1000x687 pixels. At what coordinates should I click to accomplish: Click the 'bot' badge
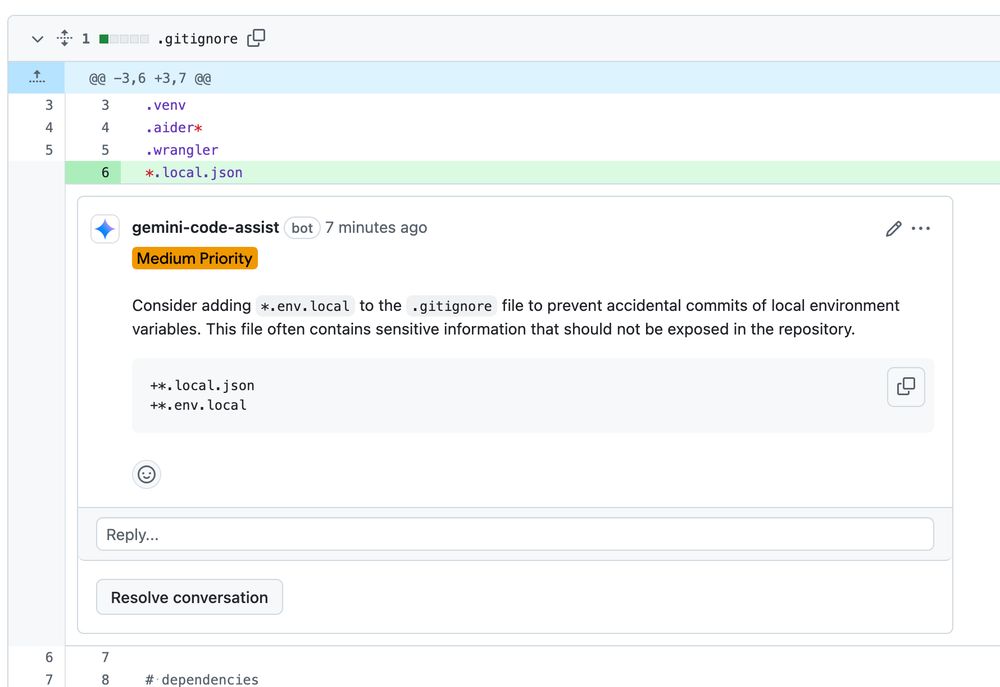[302, 228]
